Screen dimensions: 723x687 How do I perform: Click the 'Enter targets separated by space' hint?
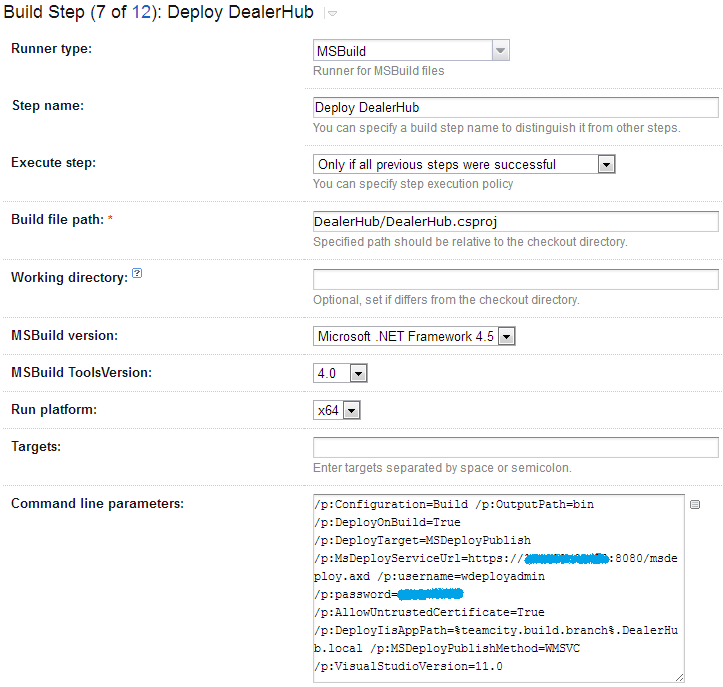pyautogui.click(x=442, y=468)
